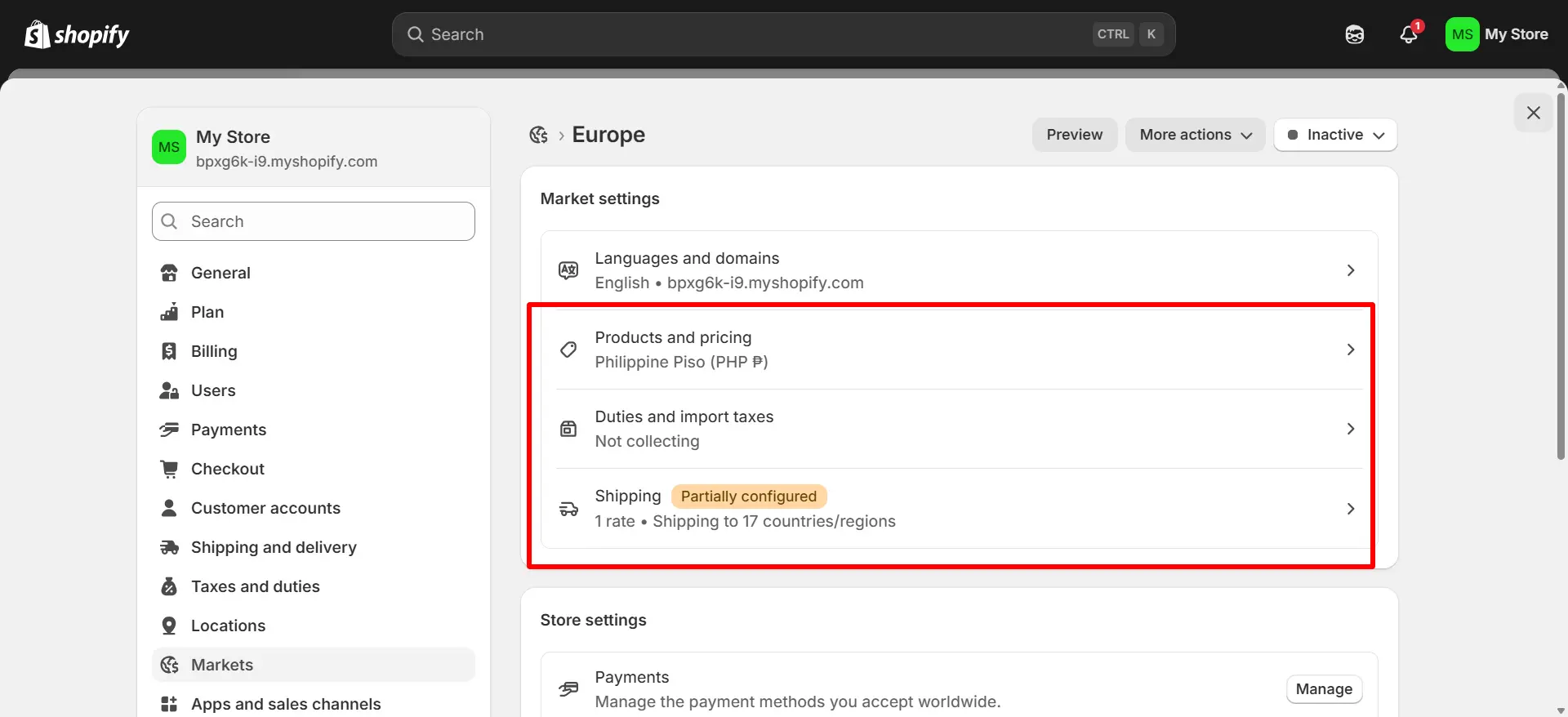Click the MS avatar in top bar
The width and height of the screenshot is (1568, 717).
pos(1462,34)
